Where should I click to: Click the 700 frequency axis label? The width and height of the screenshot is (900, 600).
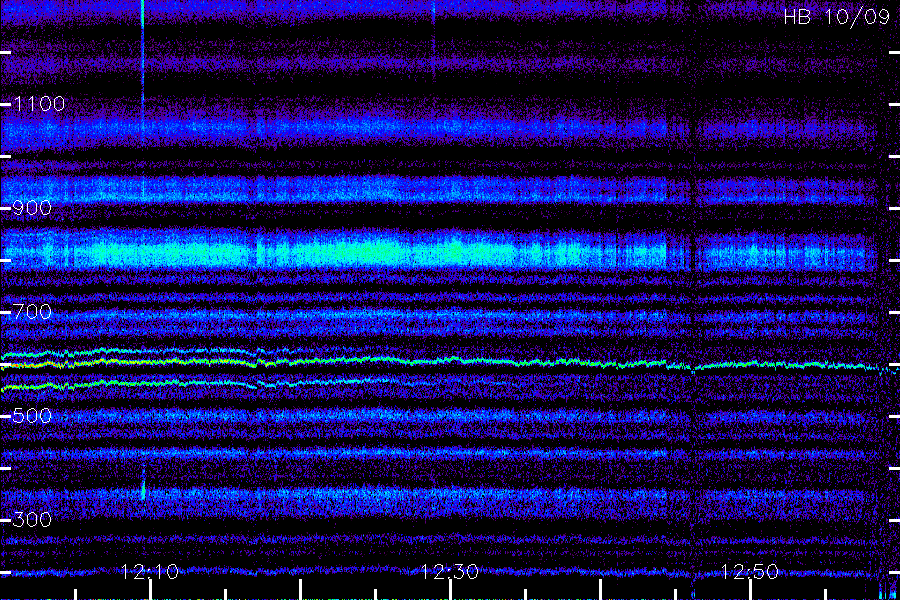pos(32,312)
